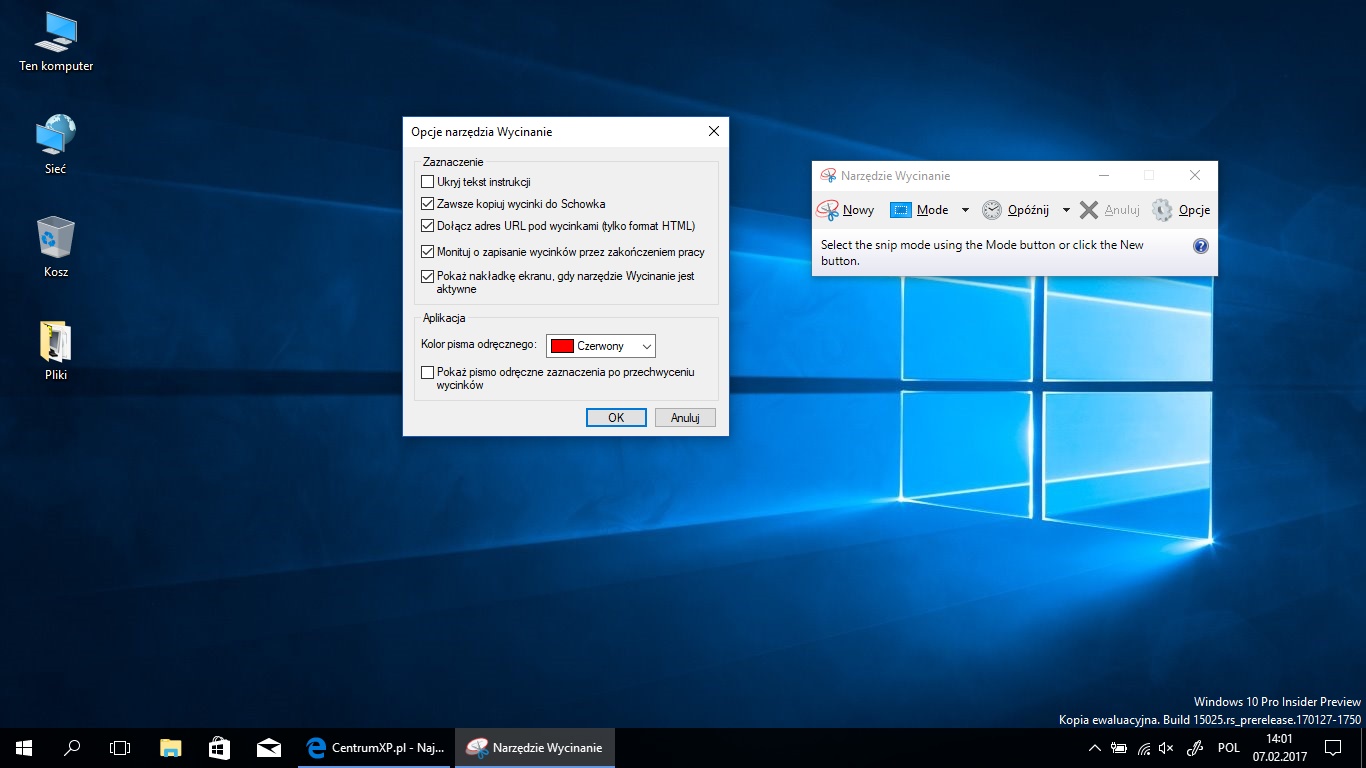Show hidden tray icons chevron

click(x=1095, y=747)
